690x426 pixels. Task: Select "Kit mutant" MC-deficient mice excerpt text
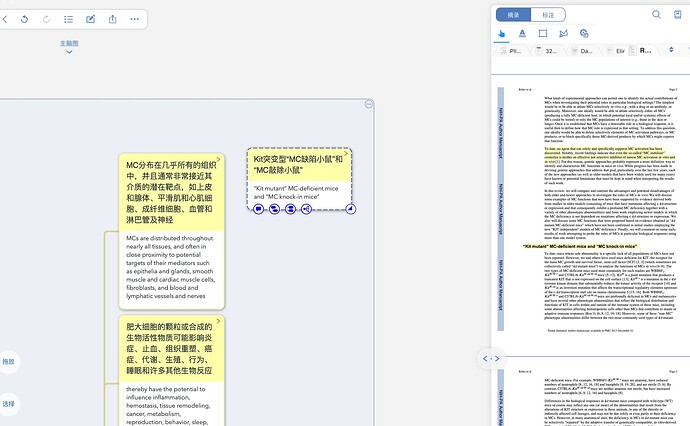(296, 192)
